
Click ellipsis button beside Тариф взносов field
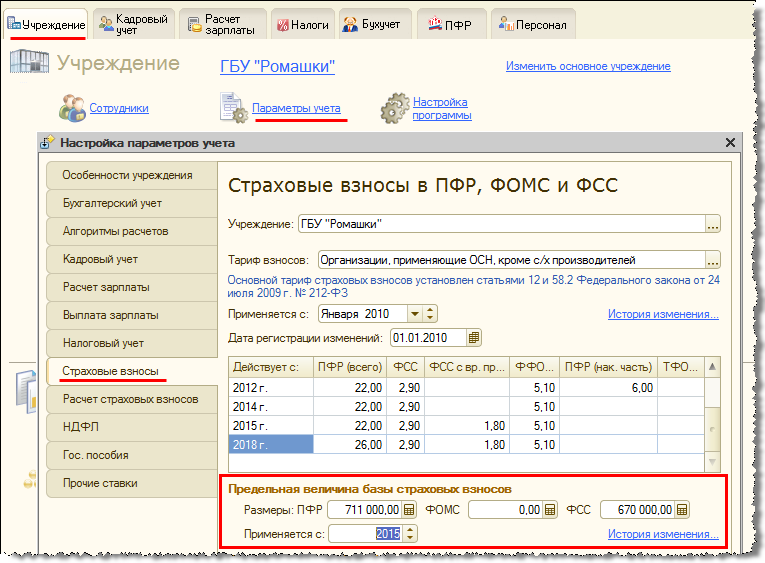pyautogui.click(x=712, y=260)
